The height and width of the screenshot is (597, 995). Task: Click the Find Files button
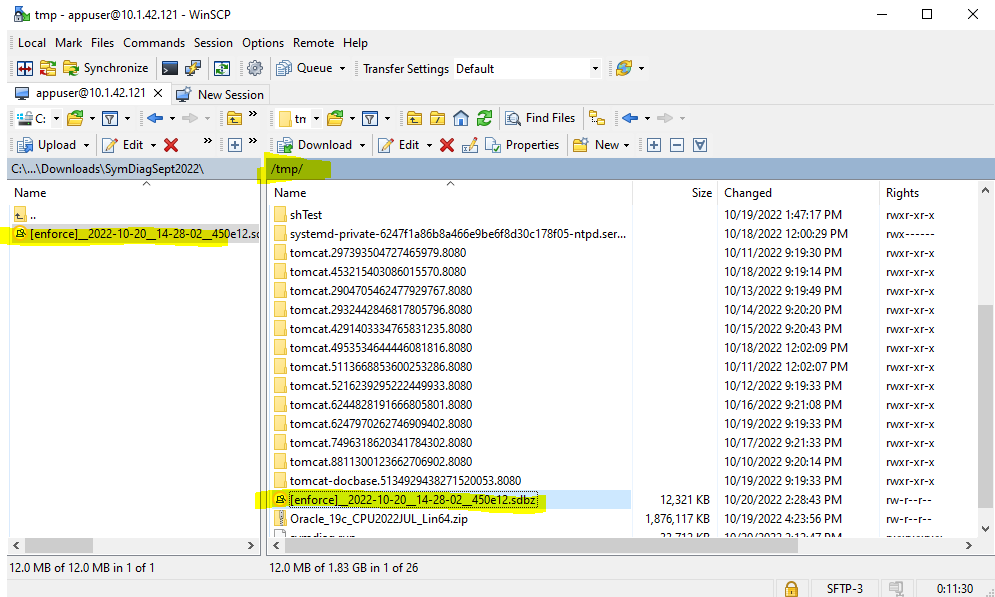click(x=540, y=118)
